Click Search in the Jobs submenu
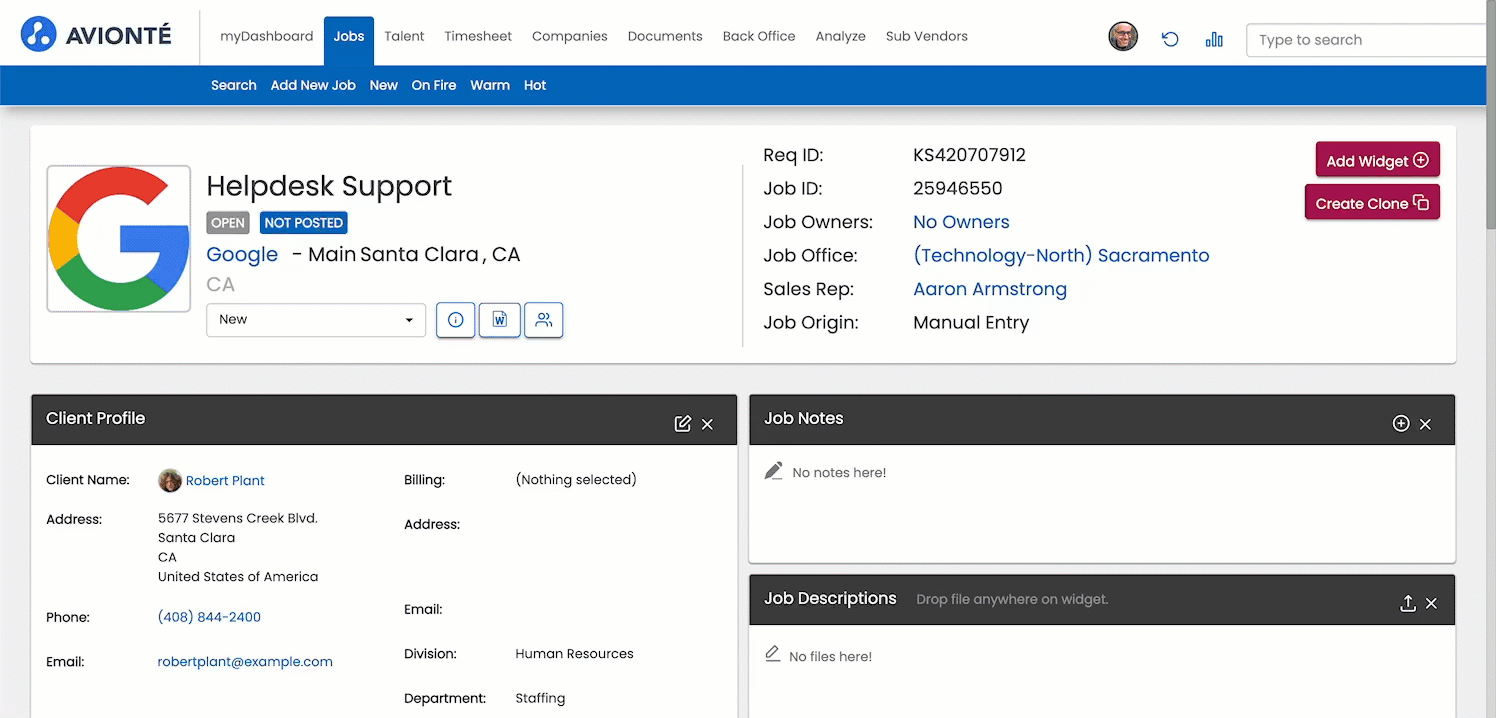Viewport: 1496px width, 718px height. click(234, 85)
